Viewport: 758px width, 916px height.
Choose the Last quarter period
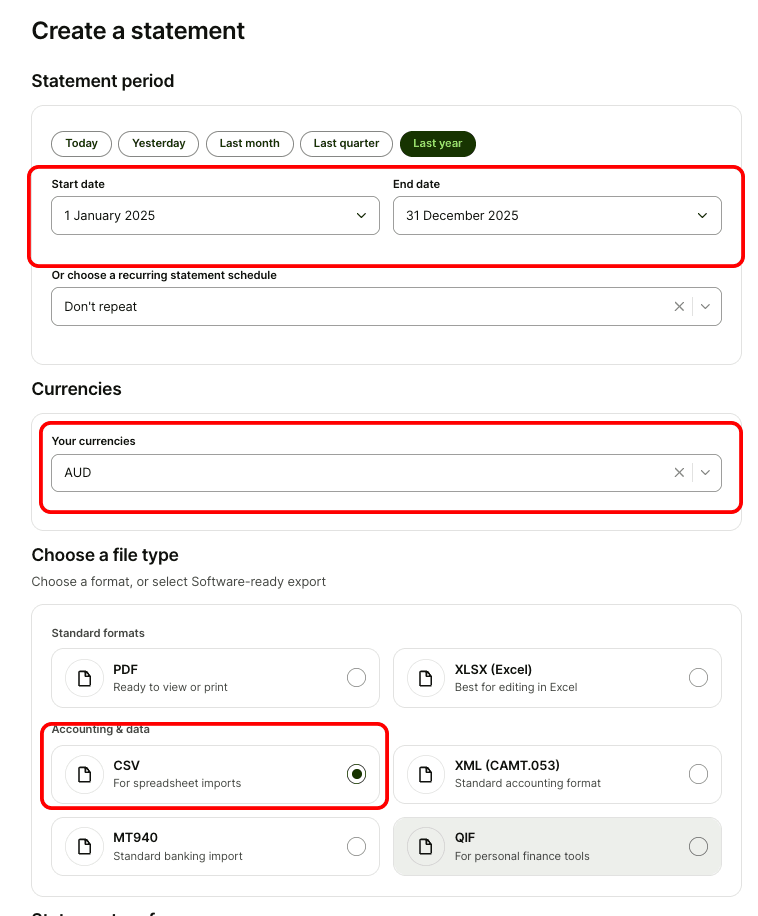(346, 144)
